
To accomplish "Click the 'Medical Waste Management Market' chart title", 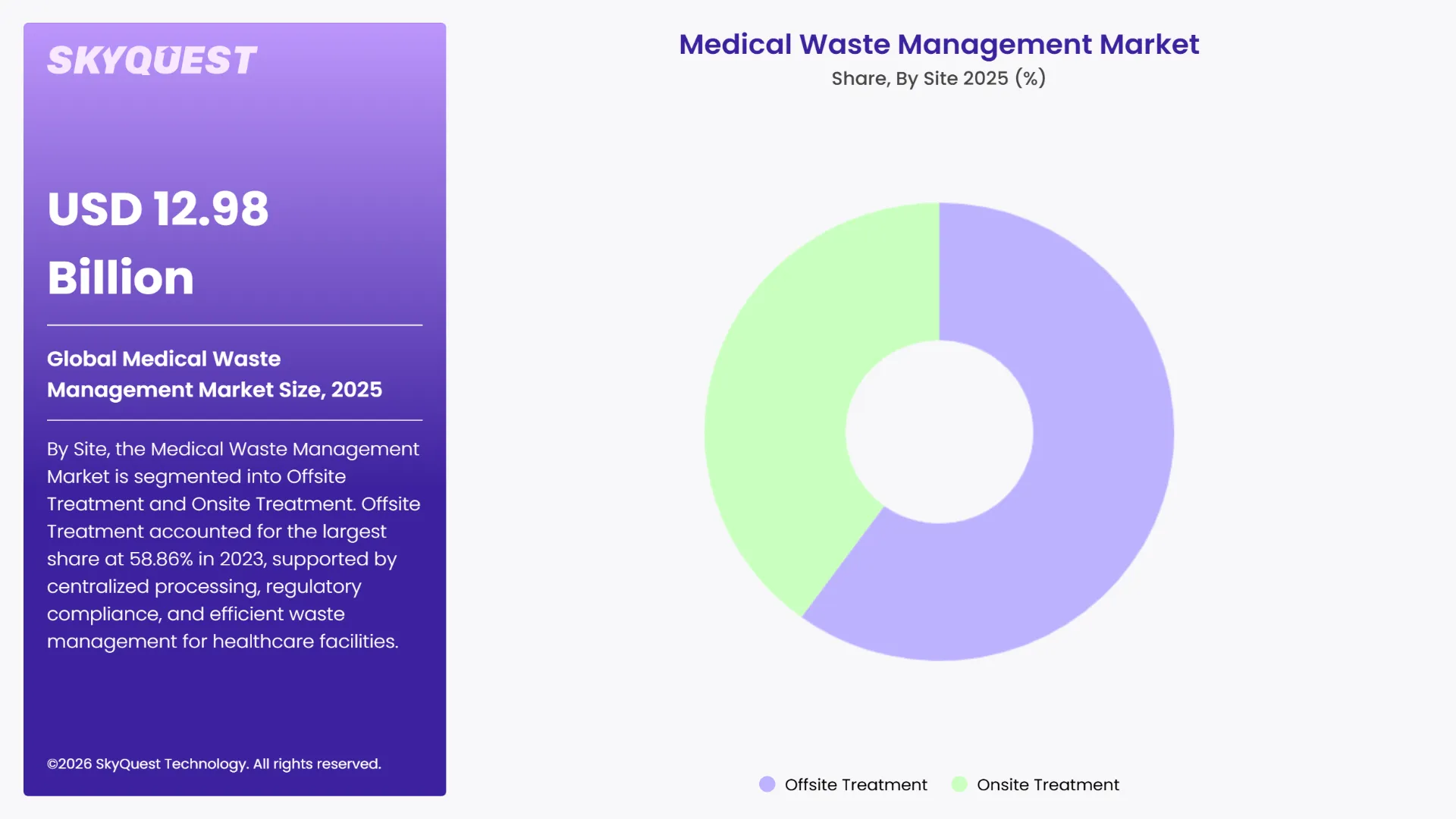I will click(939, 45).
